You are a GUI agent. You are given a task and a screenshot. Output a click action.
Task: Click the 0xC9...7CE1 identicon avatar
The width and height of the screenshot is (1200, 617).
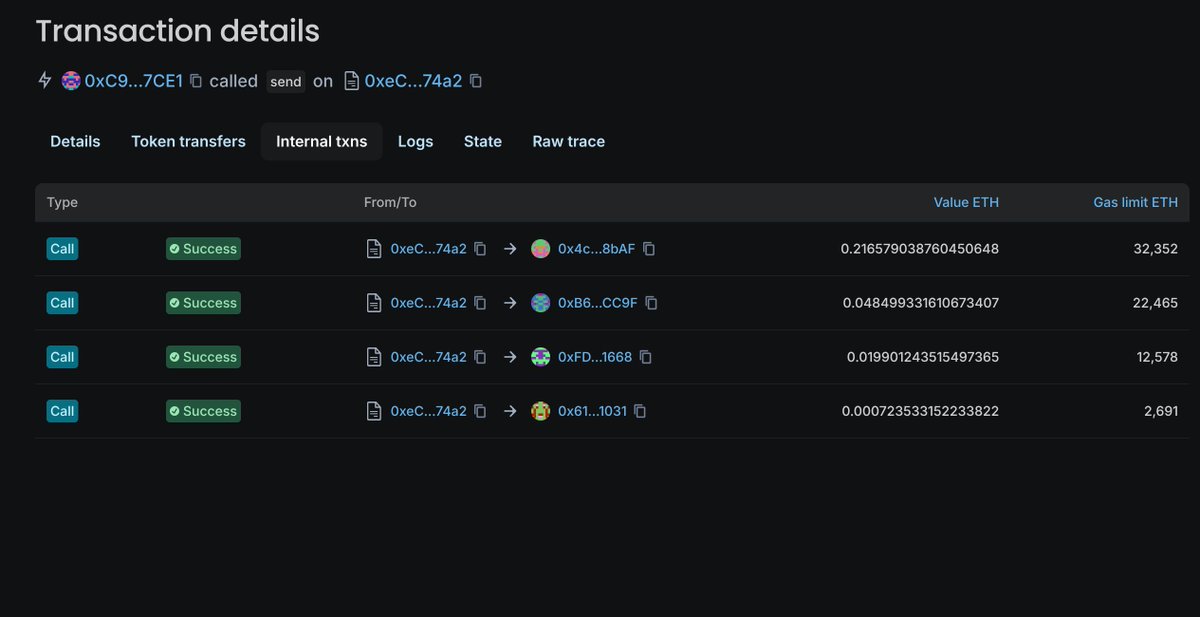click(x=71, y=81)
